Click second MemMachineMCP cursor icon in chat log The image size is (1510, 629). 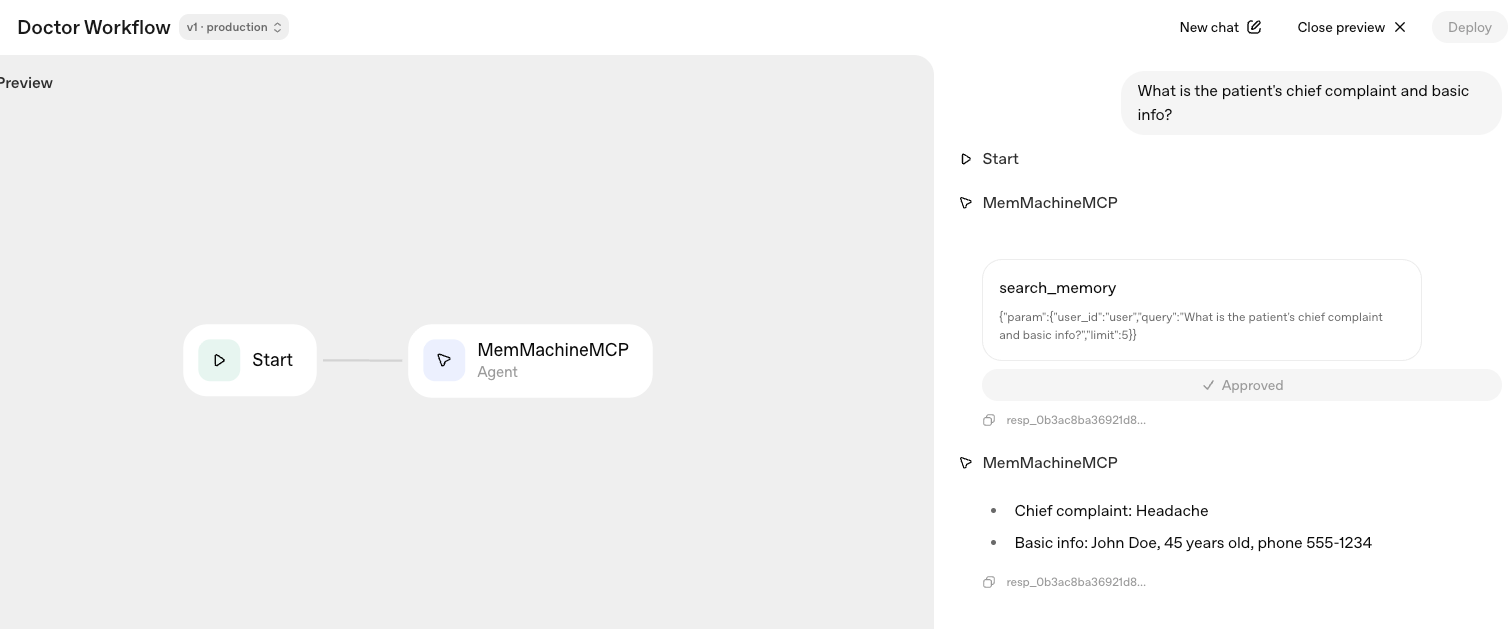tap(966, 463)
